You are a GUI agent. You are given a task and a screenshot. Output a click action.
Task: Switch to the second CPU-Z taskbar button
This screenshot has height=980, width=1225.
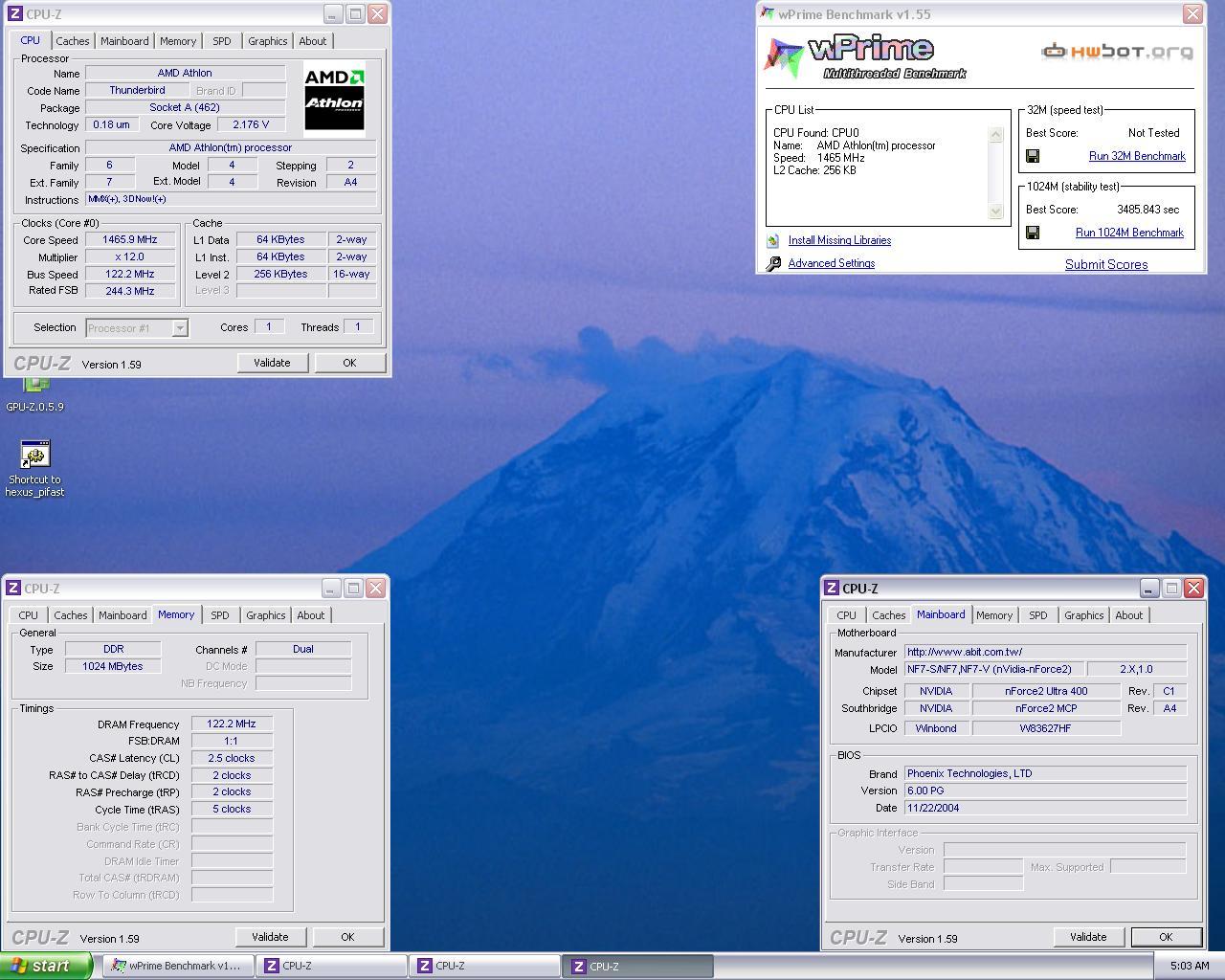[484, 966]
